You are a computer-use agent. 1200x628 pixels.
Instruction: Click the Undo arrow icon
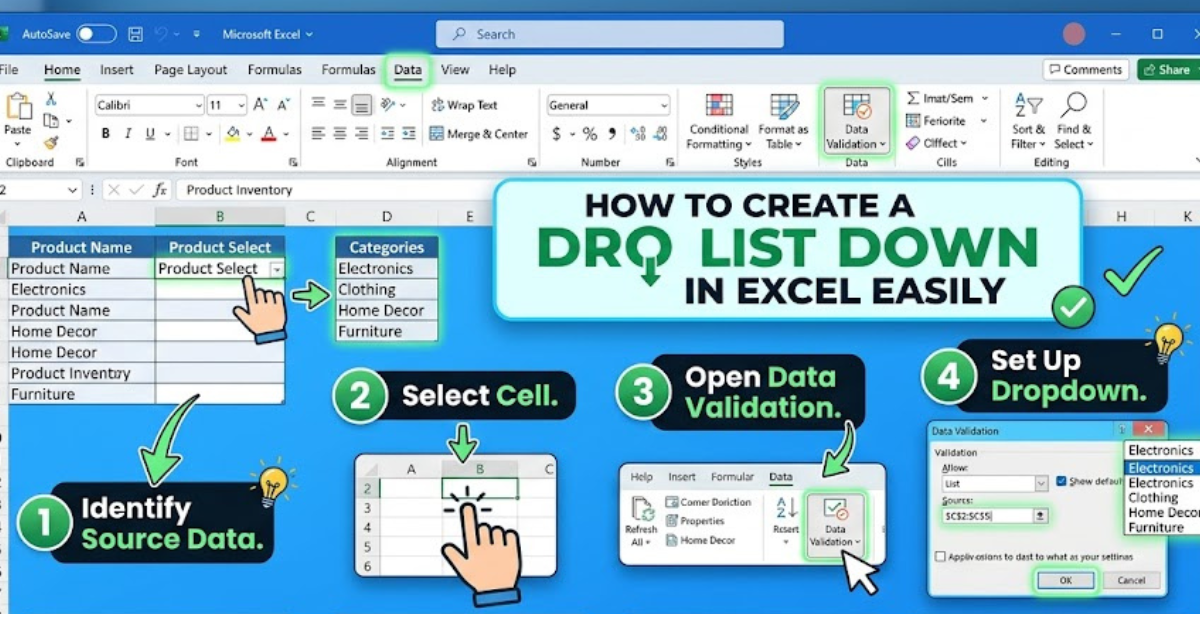159,34
